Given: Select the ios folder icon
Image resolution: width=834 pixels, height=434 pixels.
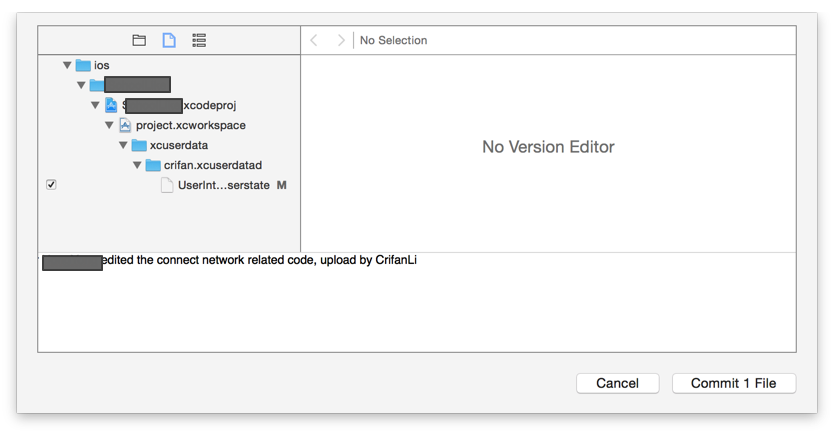Looking at the screenshot, I should (83, 65).
